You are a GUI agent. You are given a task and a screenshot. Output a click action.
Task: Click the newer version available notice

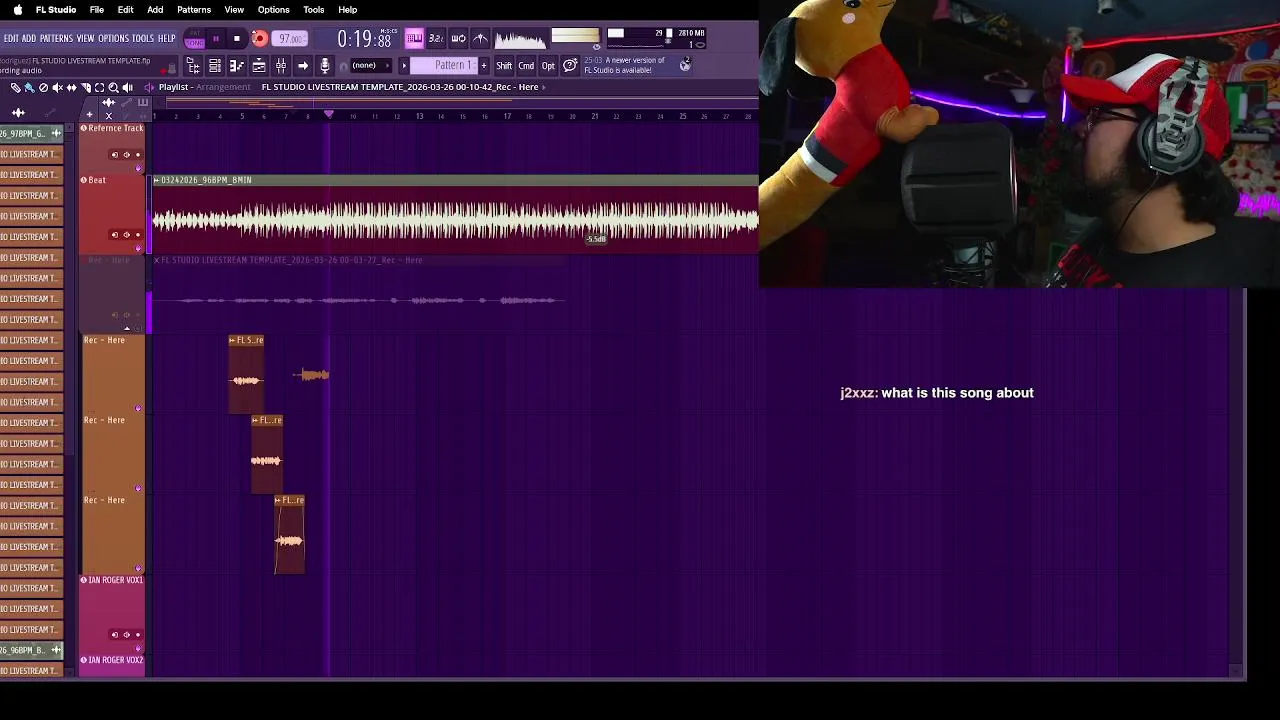[625, 65]
